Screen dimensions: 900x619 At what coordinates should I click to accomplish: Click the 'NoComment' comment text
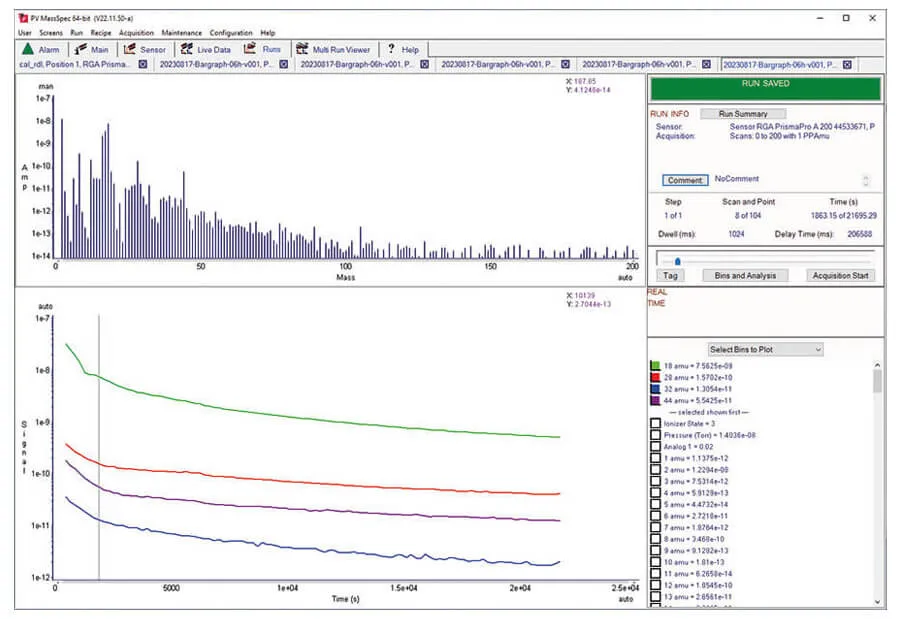736,179
